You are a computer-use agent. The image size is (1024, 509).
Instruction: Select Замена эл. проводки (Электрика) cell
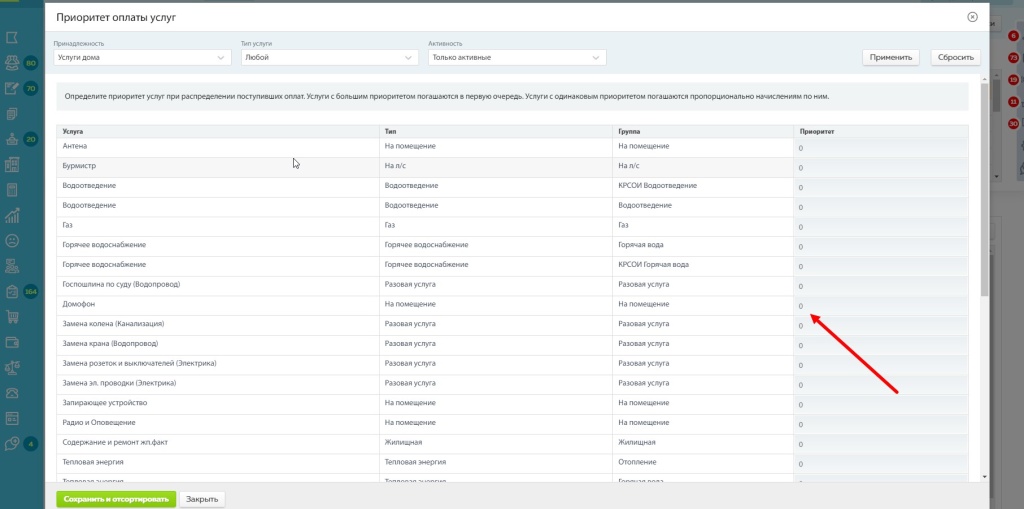coord(217,383)
